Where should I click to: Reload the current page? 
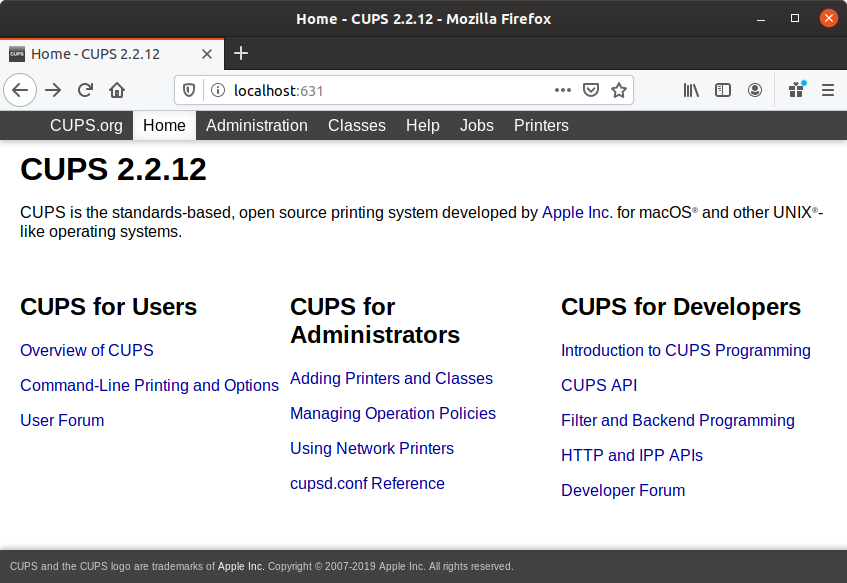click(x=85, y=90)
